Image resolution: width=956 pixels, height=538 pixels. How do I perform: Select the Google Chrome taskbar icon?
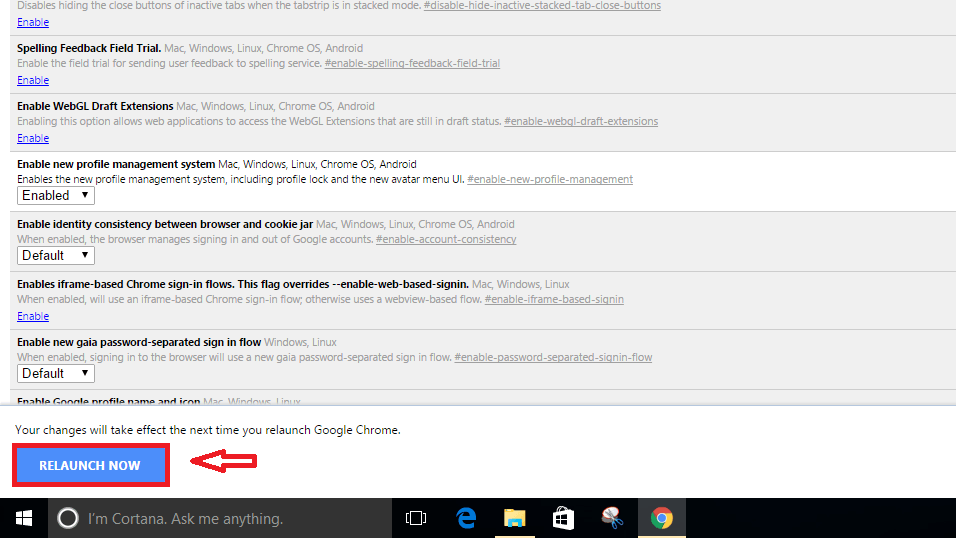click(662, 518)
